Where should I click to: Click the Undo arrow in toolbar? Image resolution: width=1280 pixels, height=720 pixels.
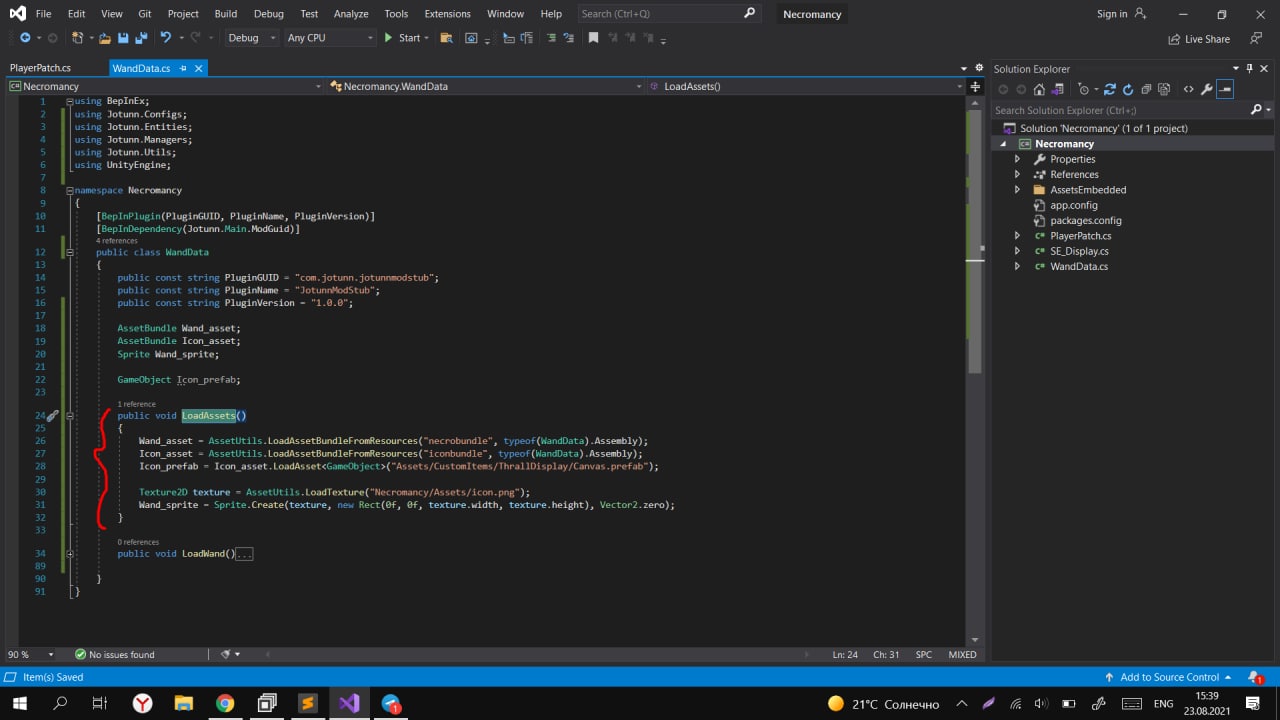(x=166, y=38)
